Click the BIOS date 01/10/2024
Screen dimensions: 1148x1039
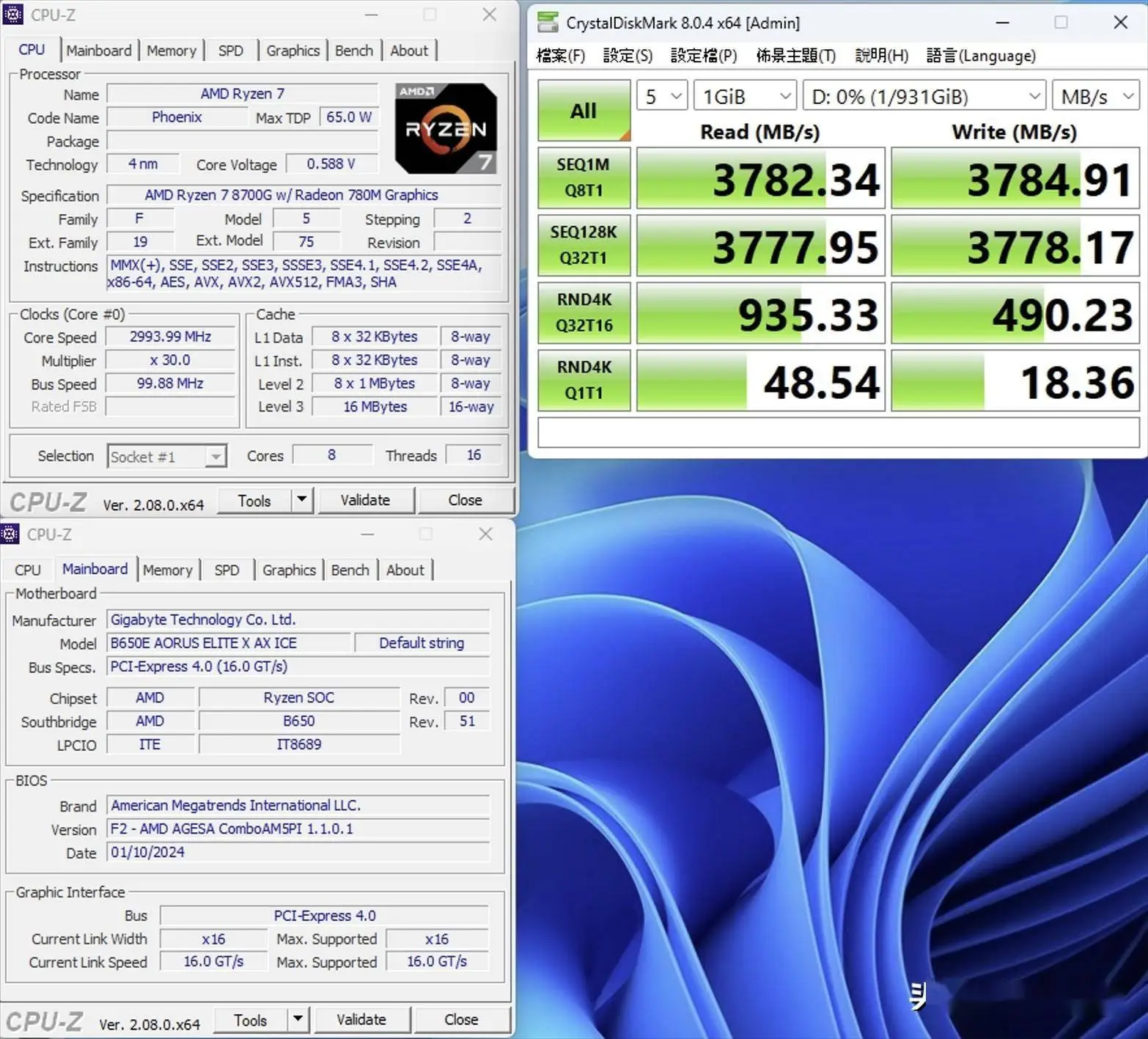pos(298,852)
